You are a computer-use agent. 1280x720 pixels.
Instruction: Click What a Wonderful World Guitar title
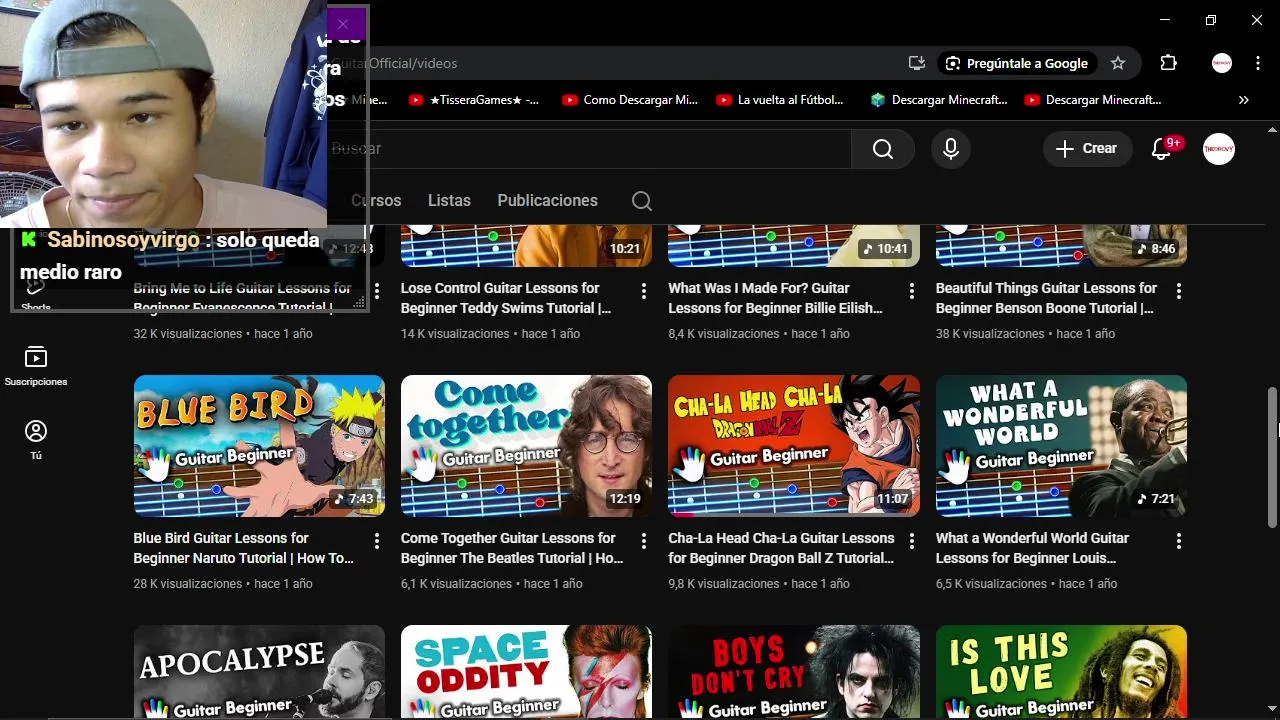(x=1032, y=548)
